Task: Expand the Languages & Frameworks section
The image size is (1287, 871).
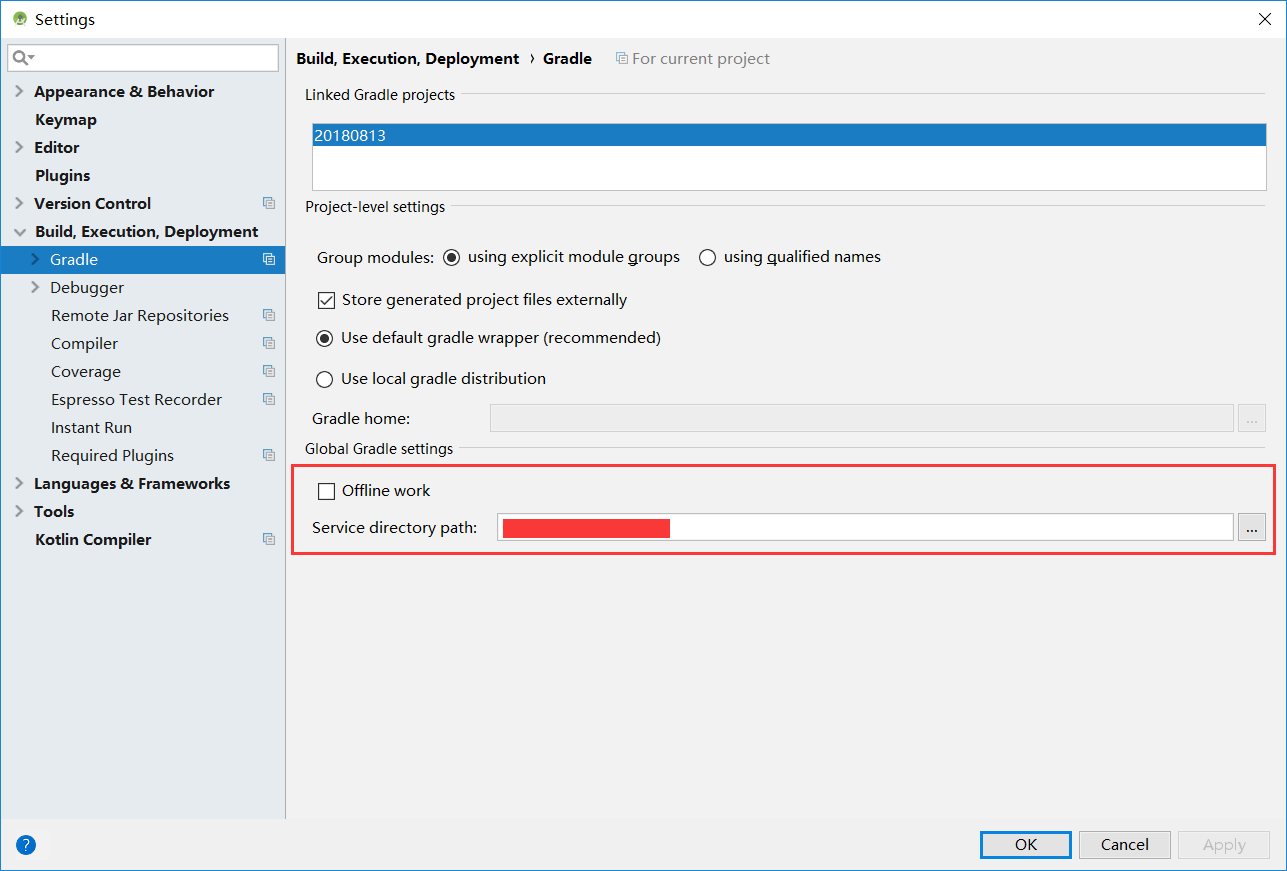Action: pyautogui.click(x=19, y=483)
